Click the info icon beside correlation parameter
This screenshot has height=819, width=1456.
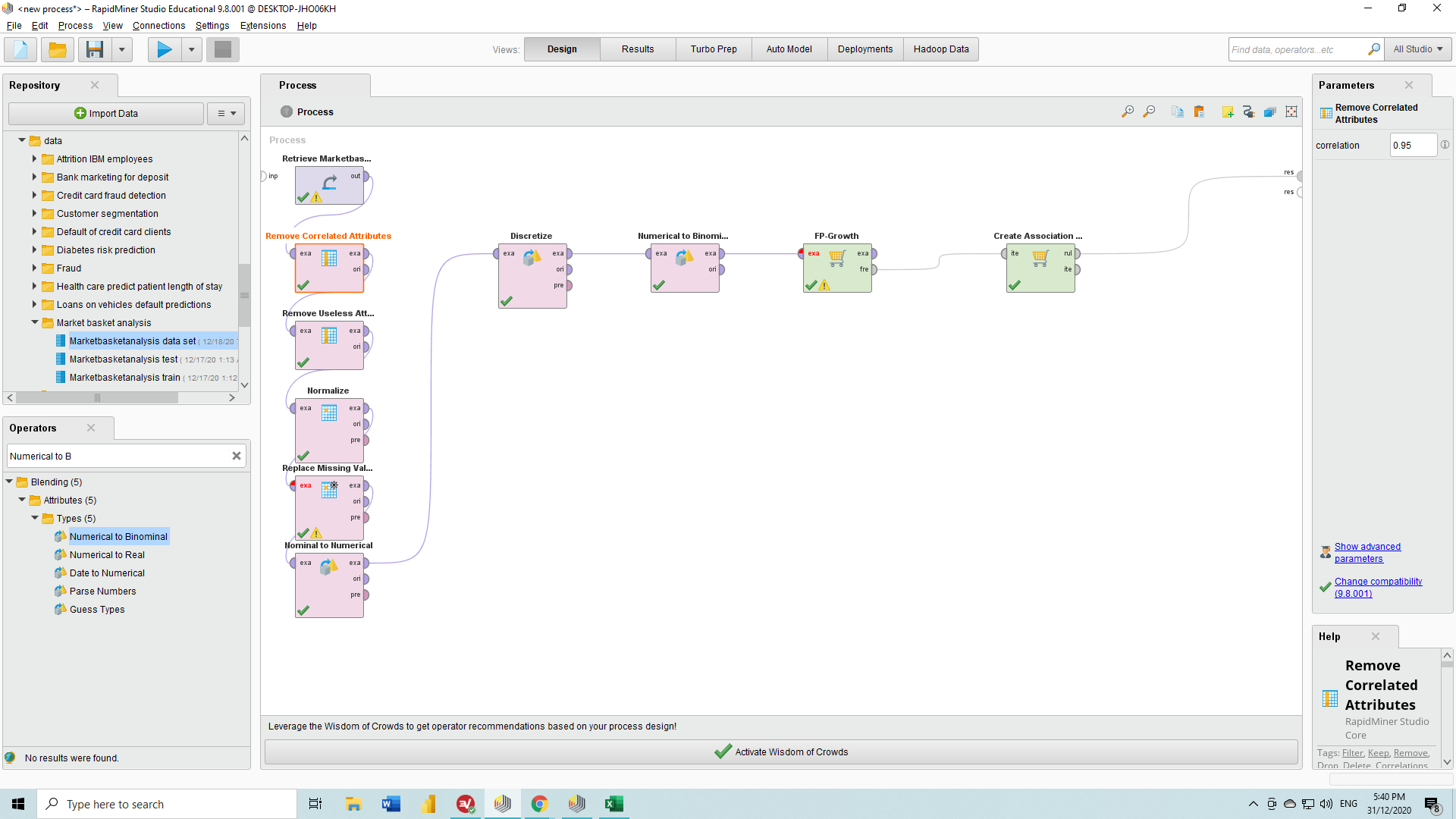coord(1445,145)
